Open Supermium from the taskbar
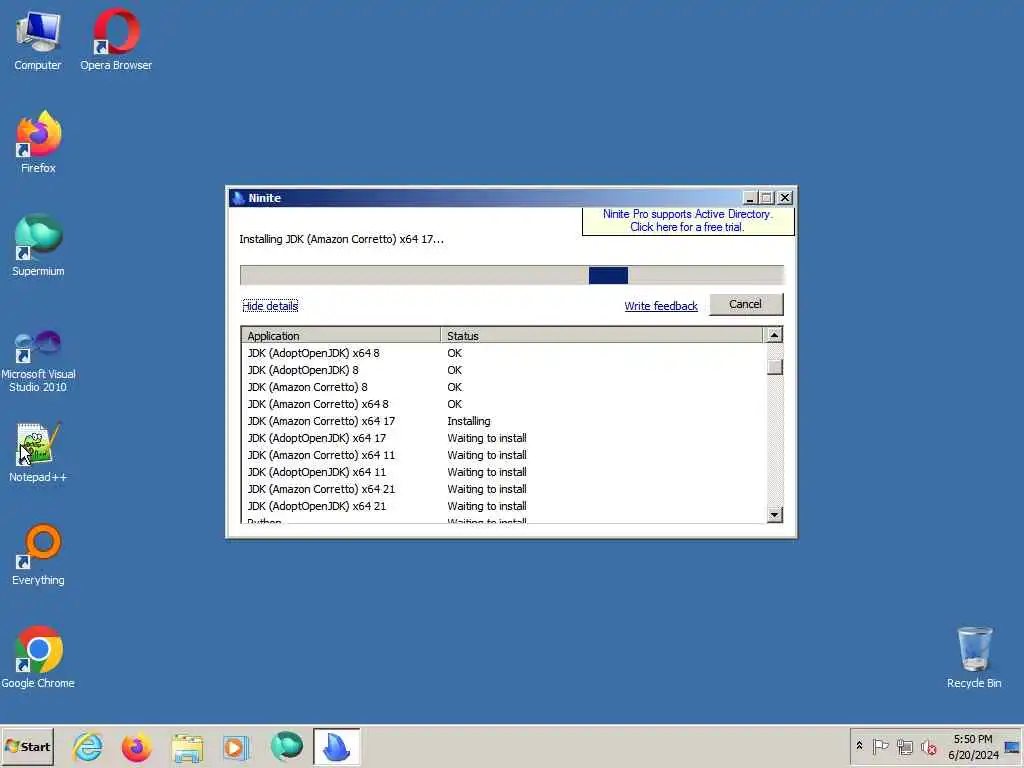The width and height of the screenshot is (1024, 768). 287,747
